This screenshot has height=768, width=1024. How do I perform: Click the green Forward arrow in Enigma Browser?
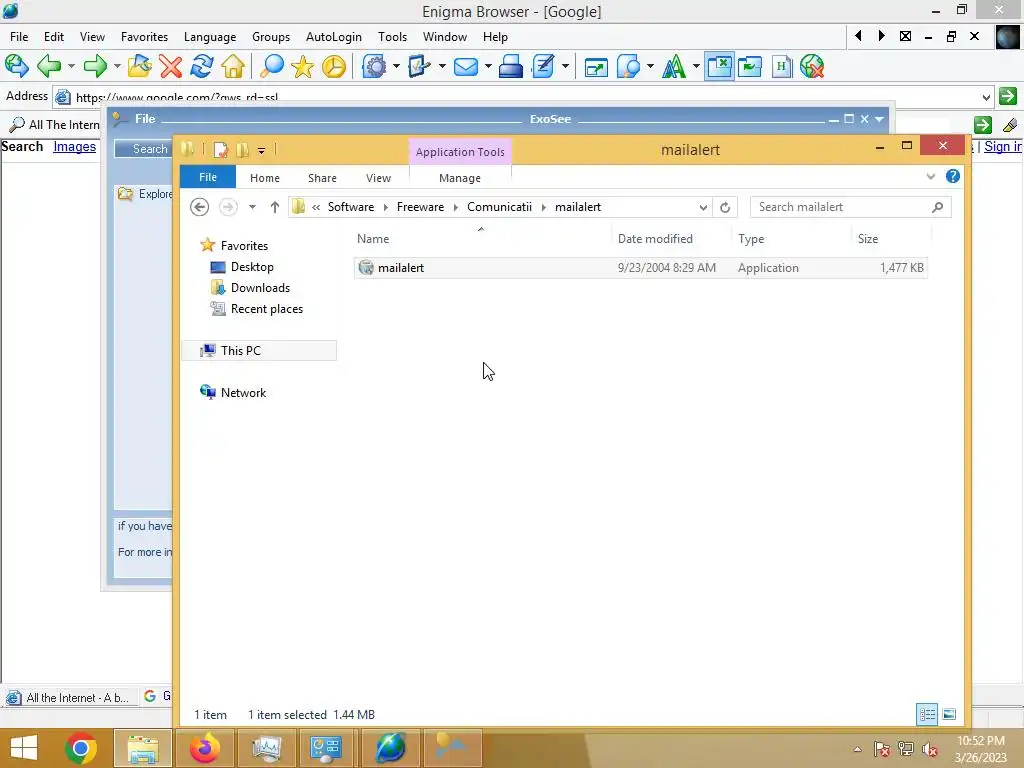[95, 66]
